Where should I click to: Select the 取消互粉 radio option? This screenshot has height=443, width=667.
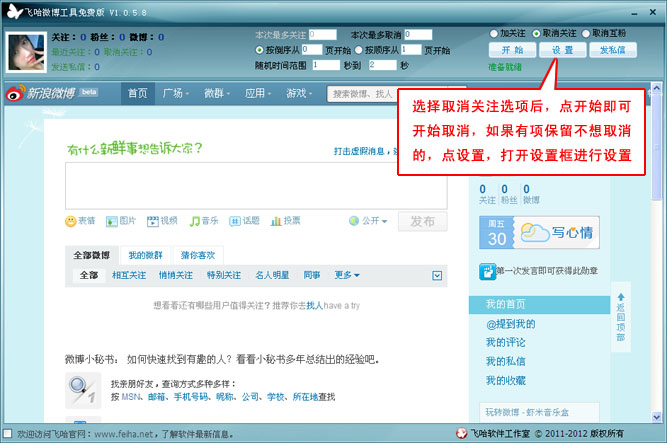[x=586, y=33]
